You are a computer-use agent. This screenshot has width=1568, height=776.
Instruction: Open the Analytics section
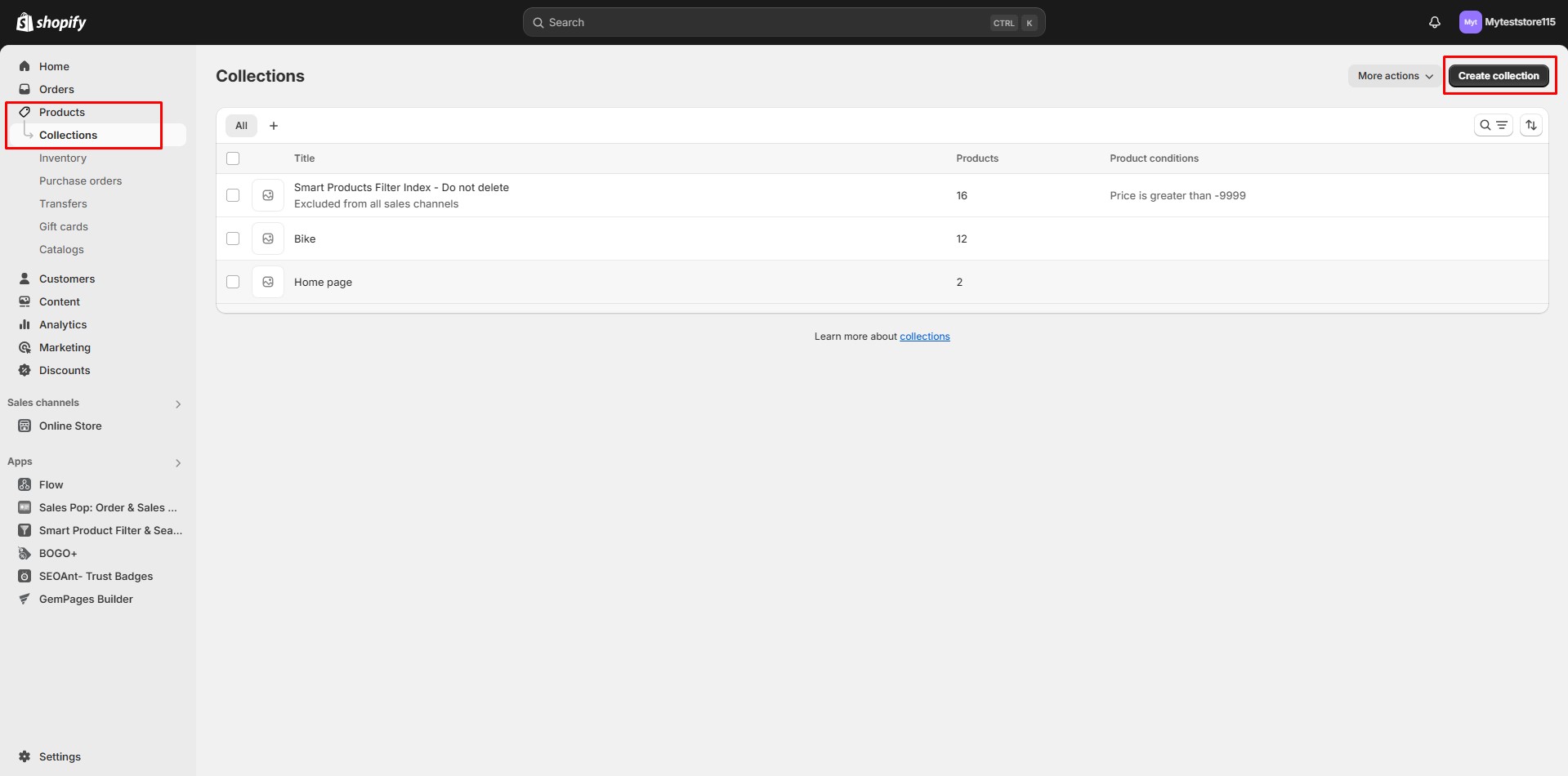click(x=65, y=324)
